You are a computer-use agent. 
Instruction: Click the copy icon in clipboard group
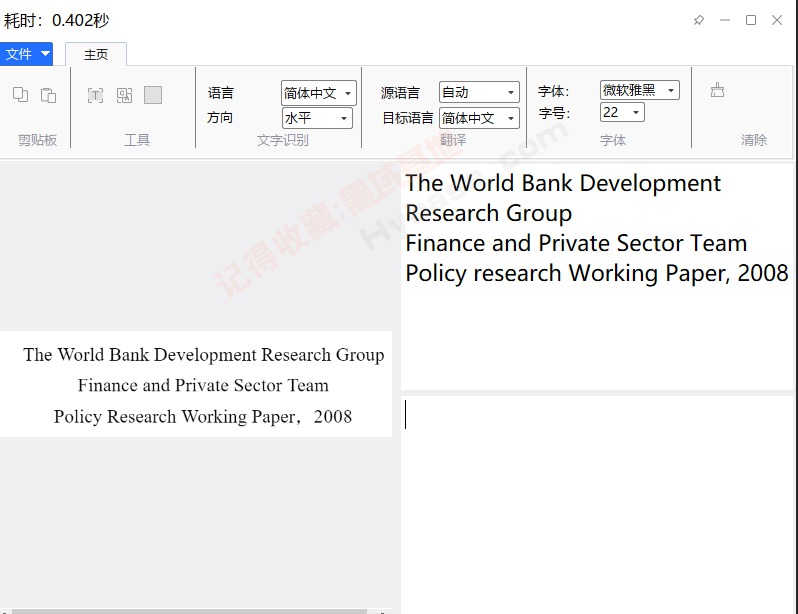point(20,95)
